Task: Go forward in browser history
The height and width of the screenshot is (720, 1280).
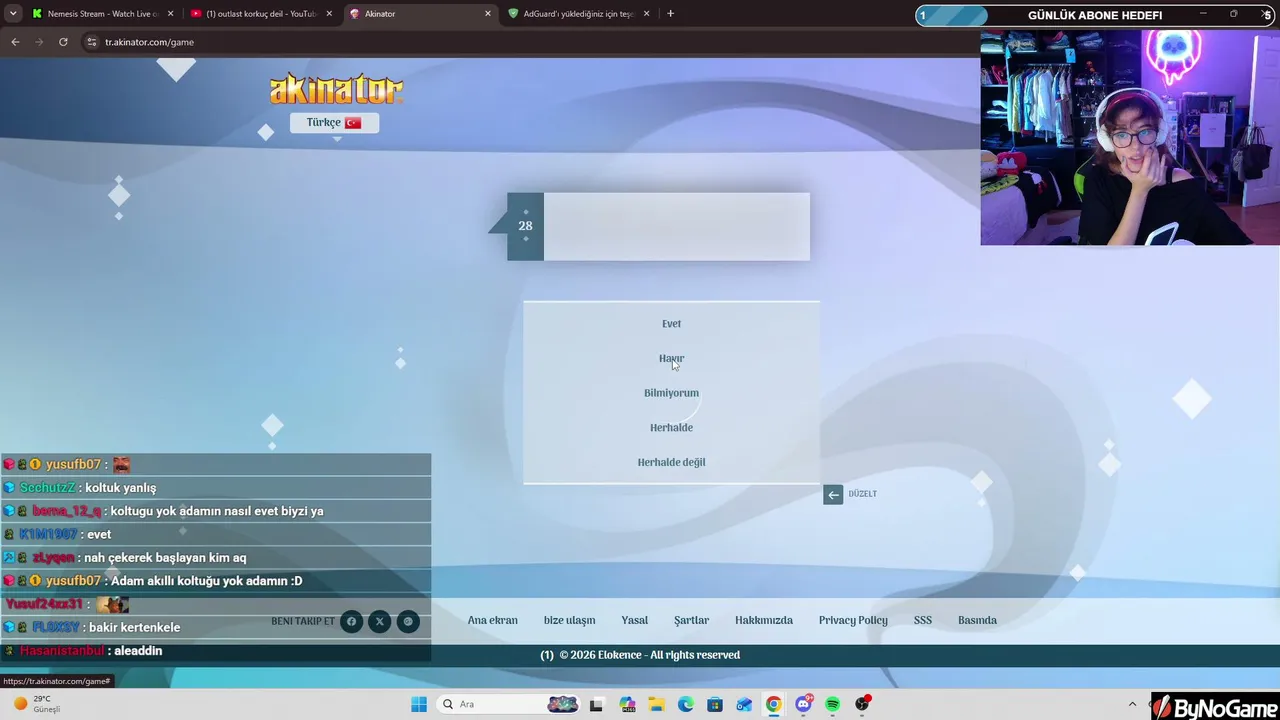Action: tap(39, 42)
